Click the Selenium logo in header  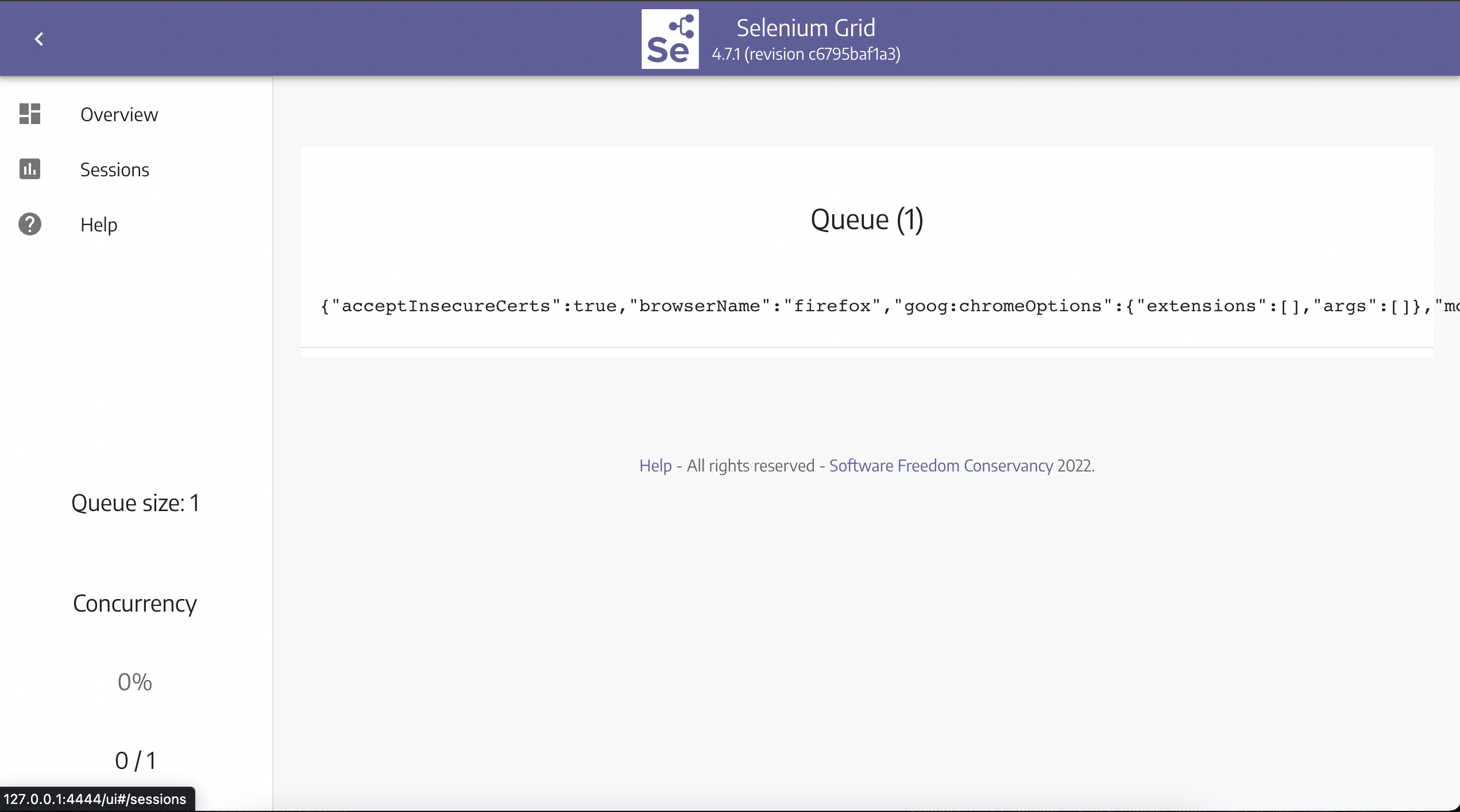(670, 39)
